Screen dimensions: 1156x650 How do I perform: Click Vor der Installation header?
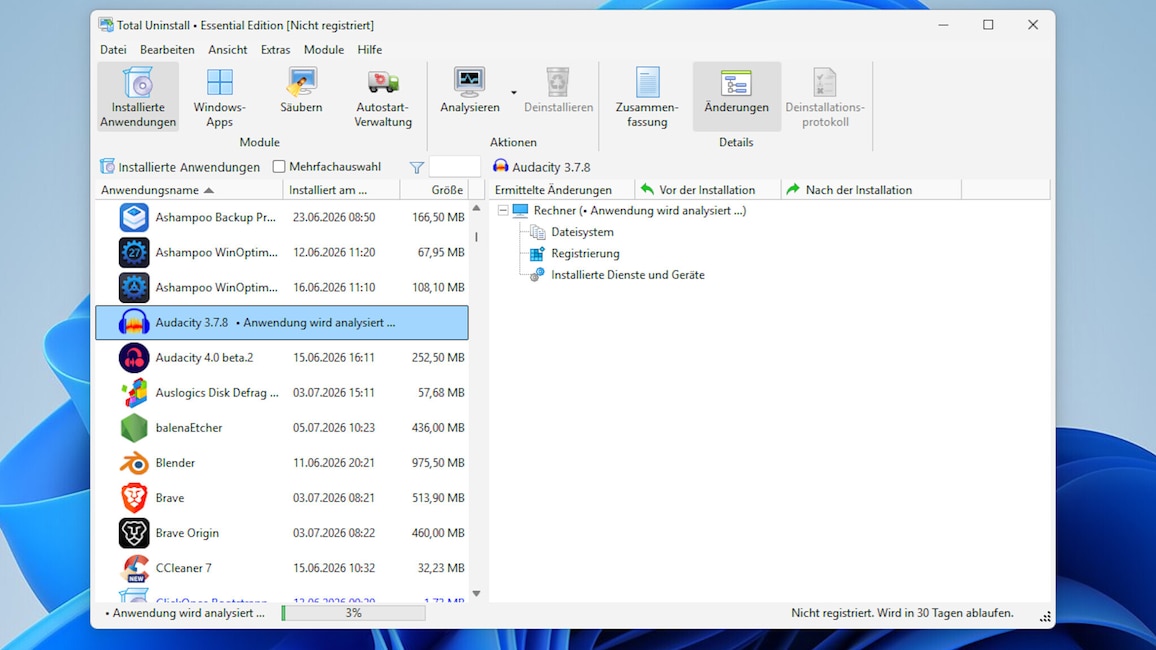(708, 190)
